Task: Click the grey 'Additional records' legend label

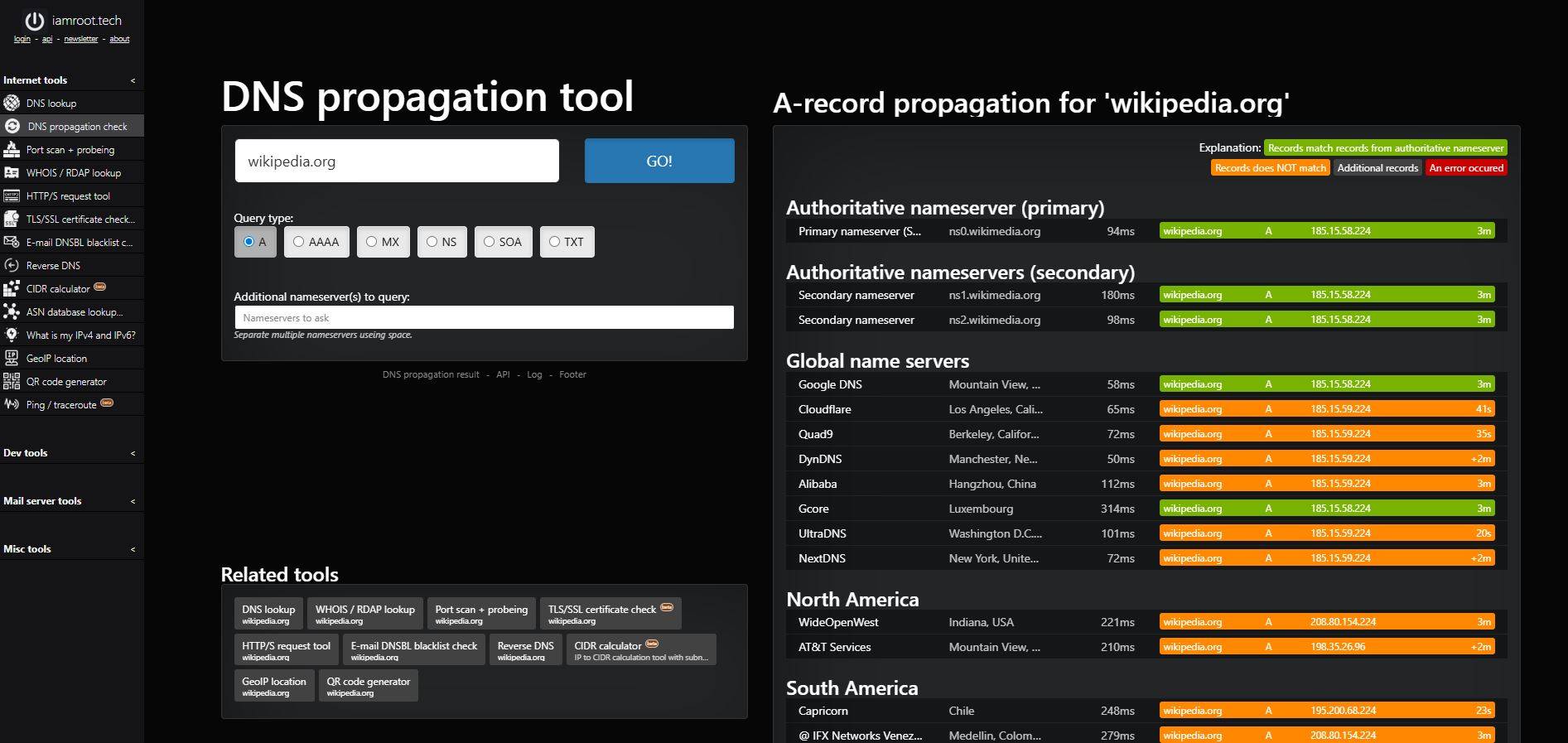Action: tap(1377, 167)
